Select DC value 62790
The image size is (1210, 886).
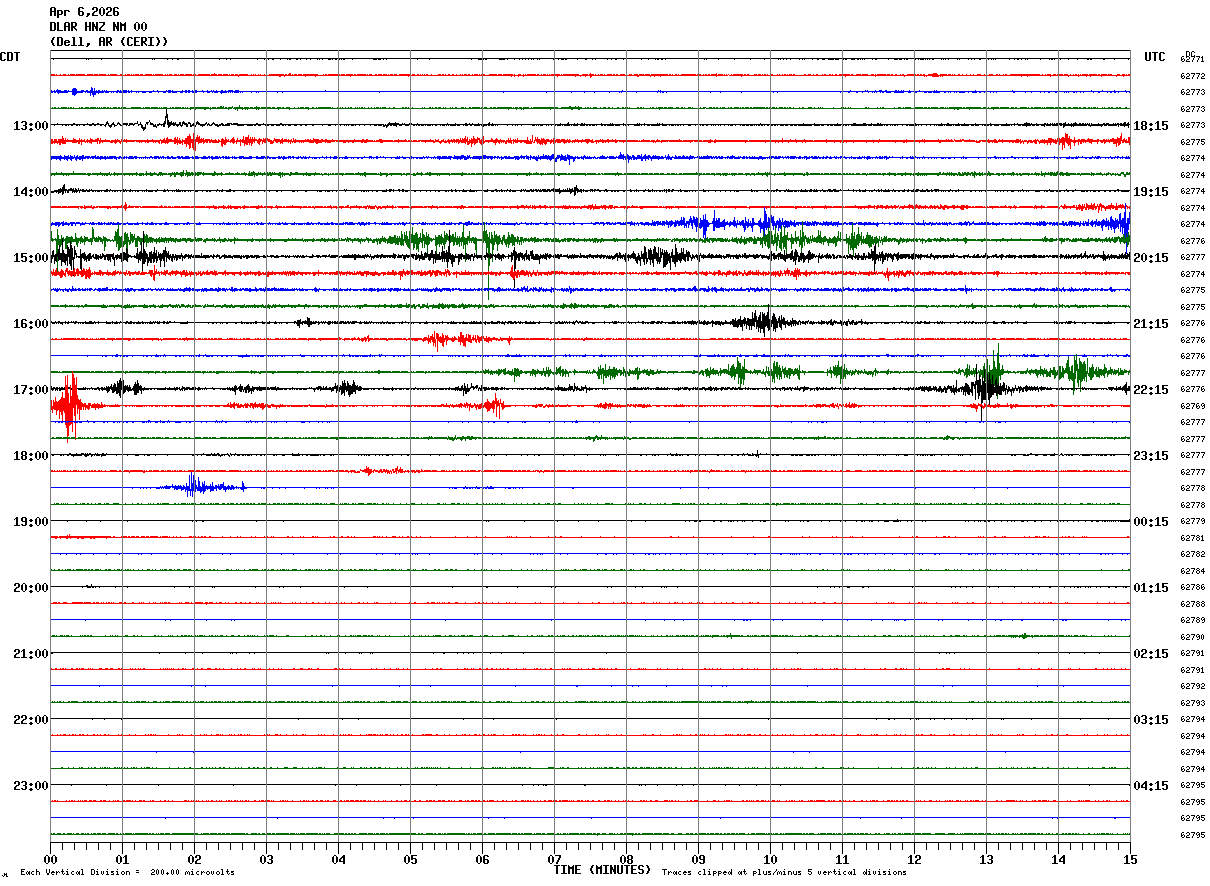click(1192, 637)
